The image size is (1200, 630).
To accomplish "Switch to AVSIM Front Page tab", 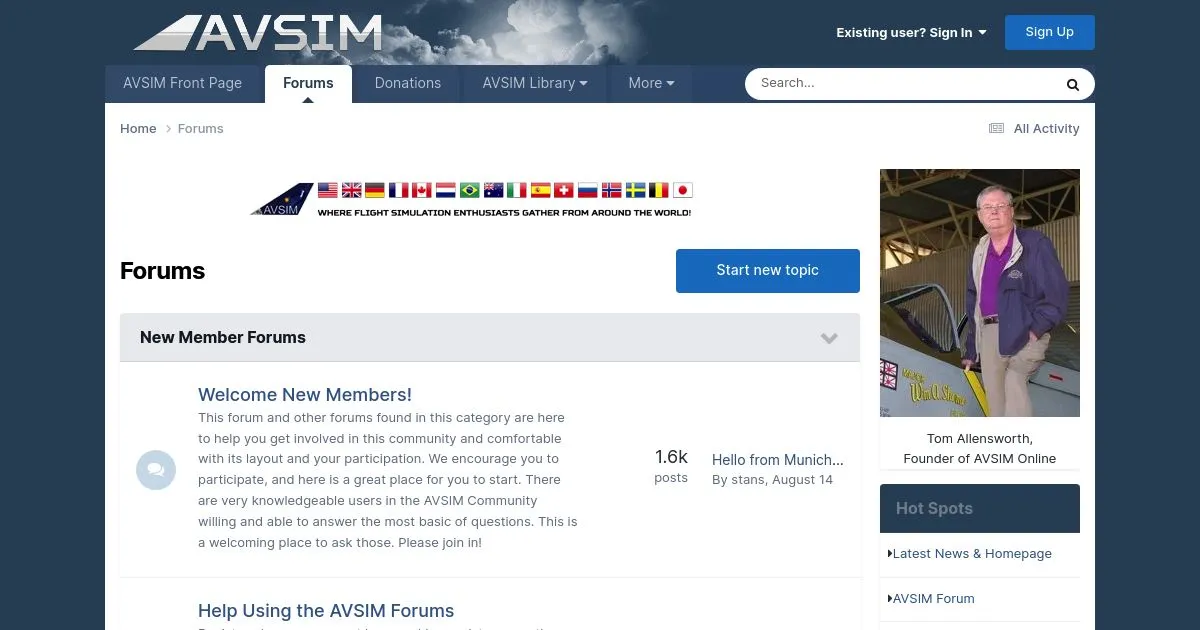I will coord(182,83).
